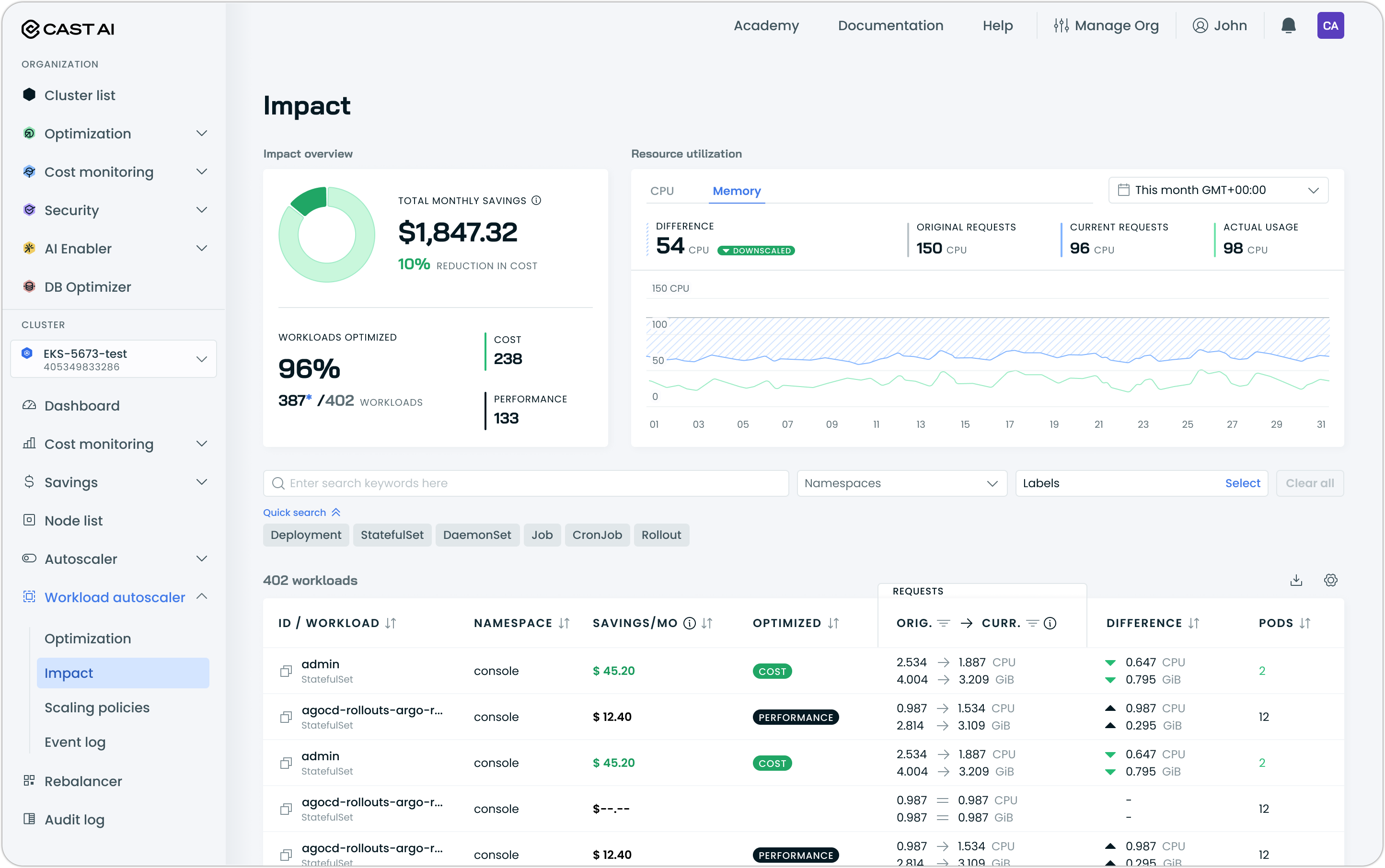
Task: Toggle the CronJob quick search chip
Action: click(x=597, y=535)
